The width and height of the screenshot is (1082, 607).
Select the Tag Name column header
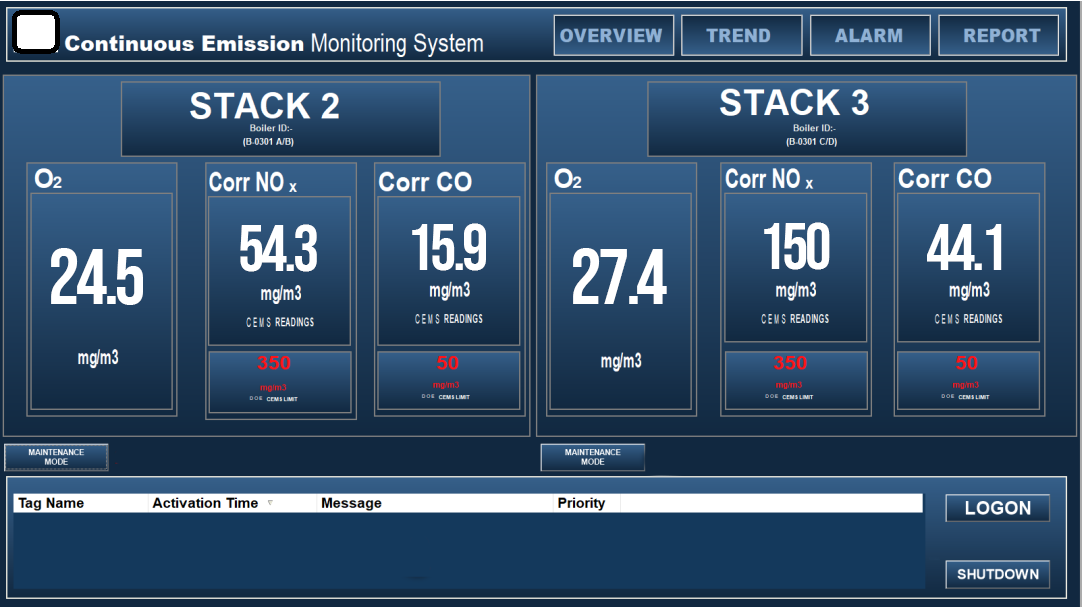coord(52,503)
